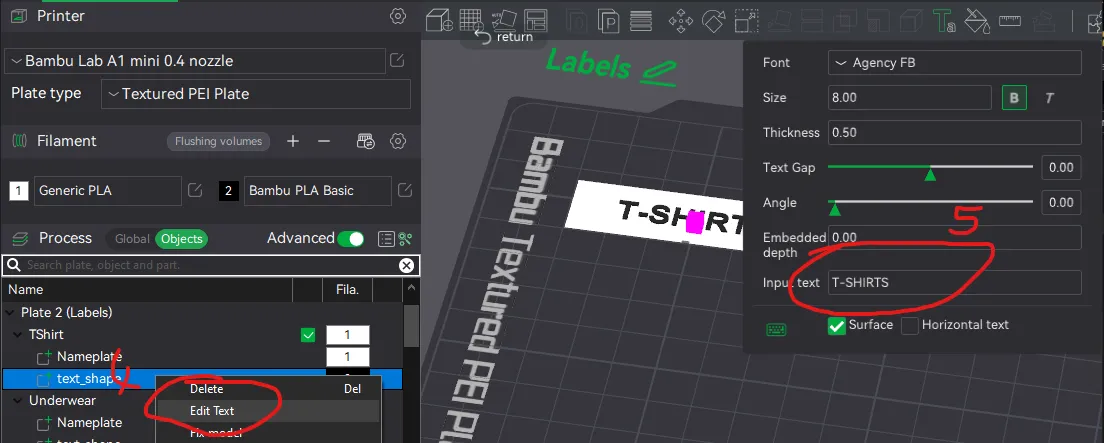Click the Add plate grid icon
1104x443 pixels.
click(470, 20)
